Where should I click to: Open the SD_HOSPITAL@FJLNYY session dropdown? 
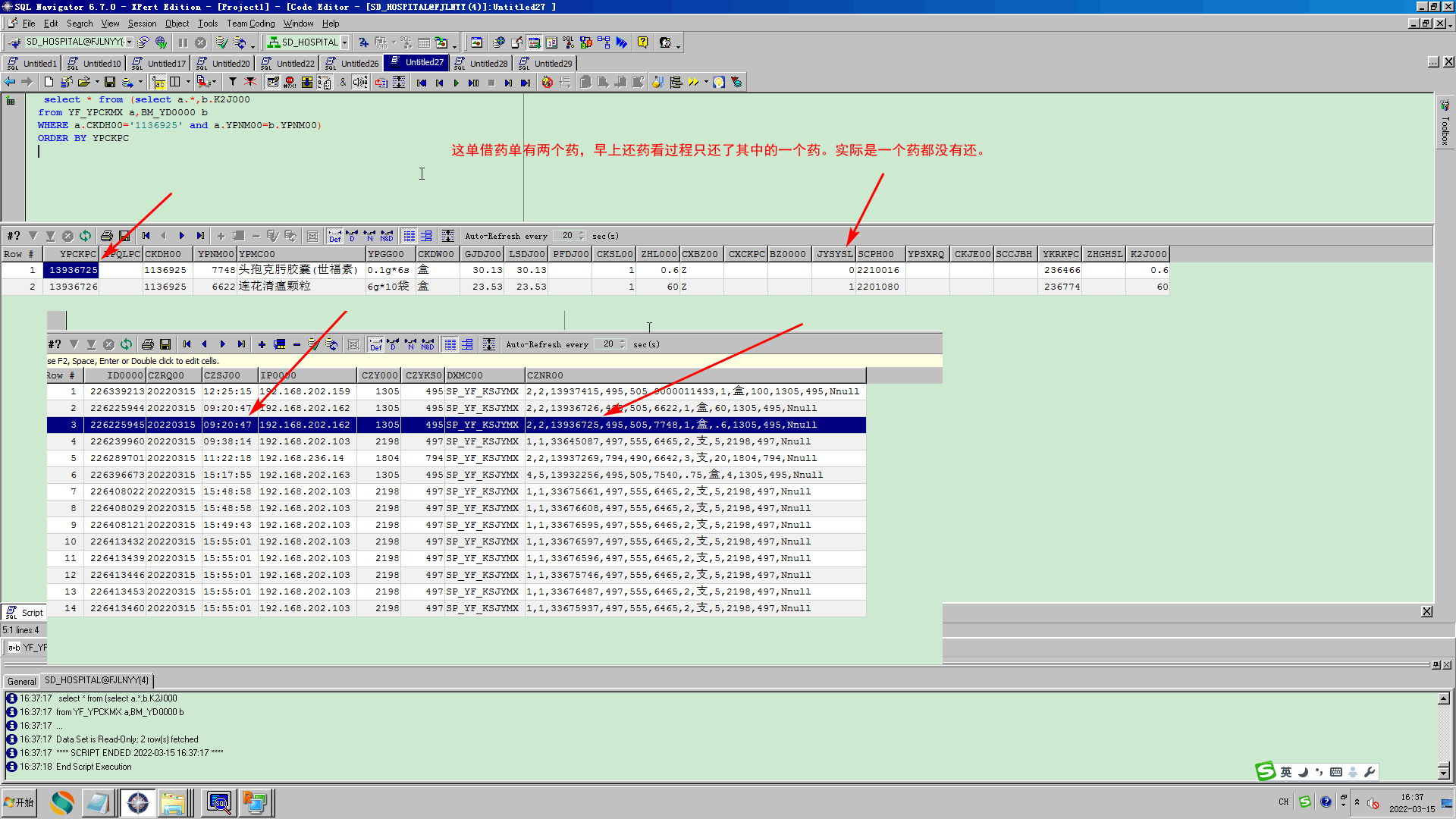(130, 42)
